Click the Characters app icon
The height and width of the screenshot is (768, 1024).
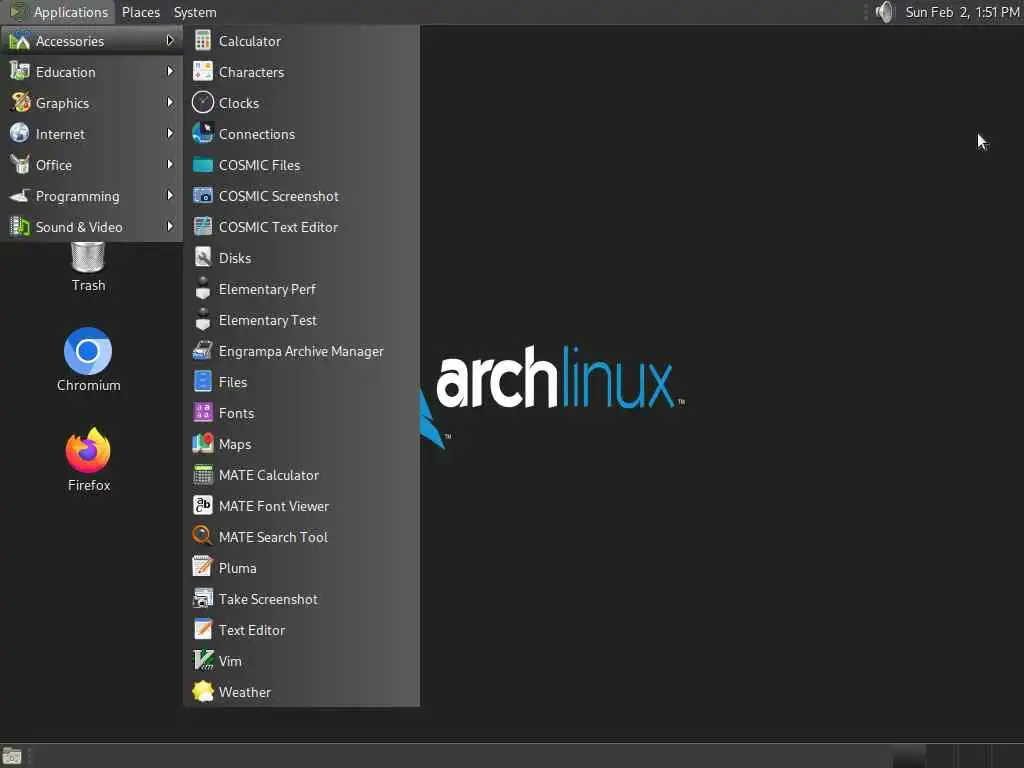202,71
